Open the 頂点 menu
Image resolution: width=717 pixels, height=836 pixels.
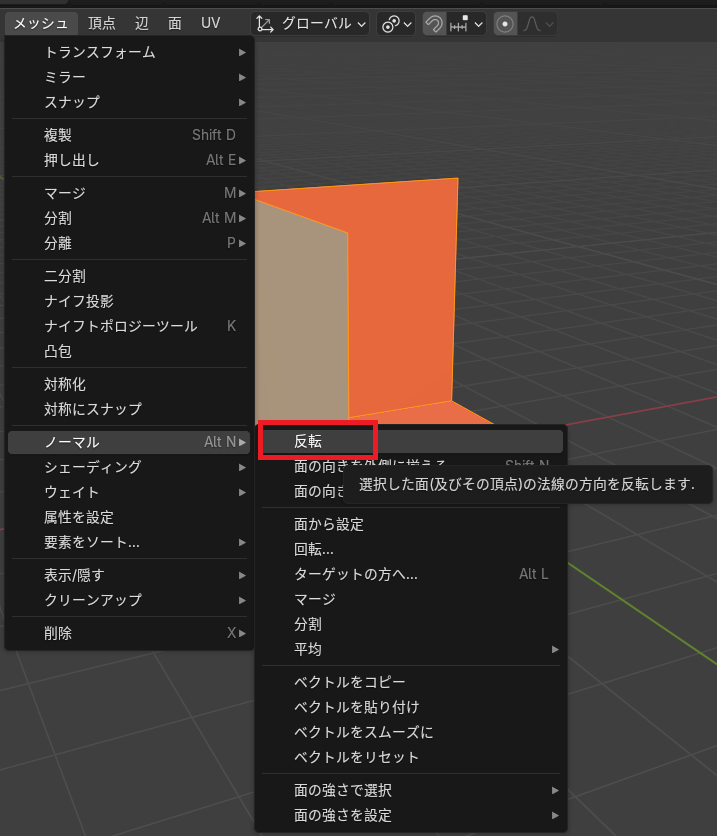pyautogui.click(x=102, y=23)
